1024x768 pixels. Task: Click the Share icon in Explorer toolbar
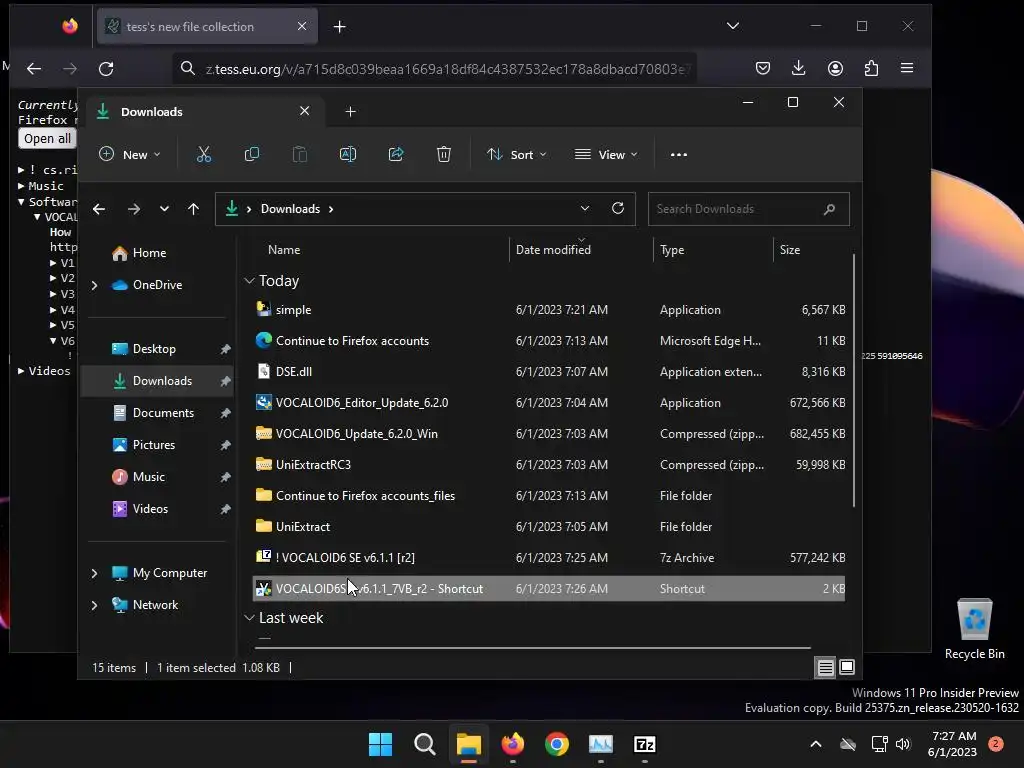[396, 154]
